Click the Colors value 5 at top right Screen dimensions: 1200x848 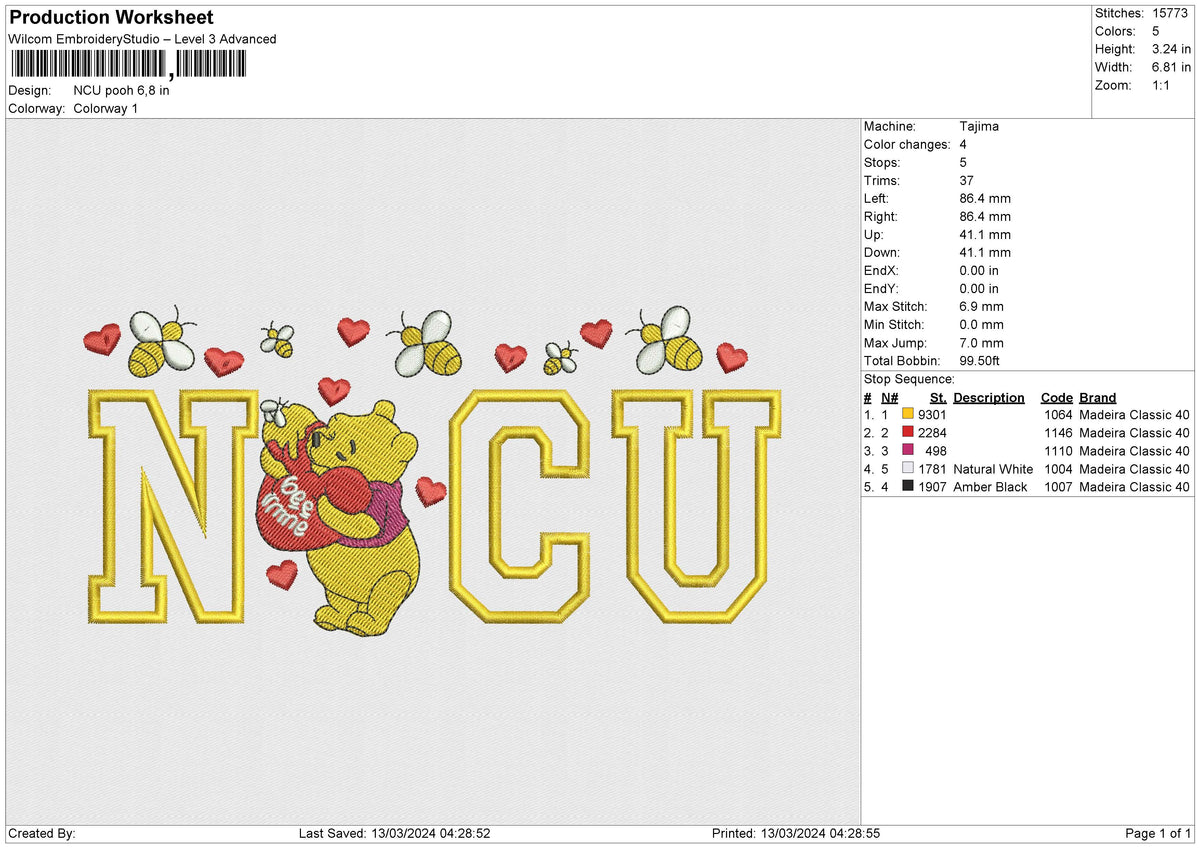(x=1155, y=31)
